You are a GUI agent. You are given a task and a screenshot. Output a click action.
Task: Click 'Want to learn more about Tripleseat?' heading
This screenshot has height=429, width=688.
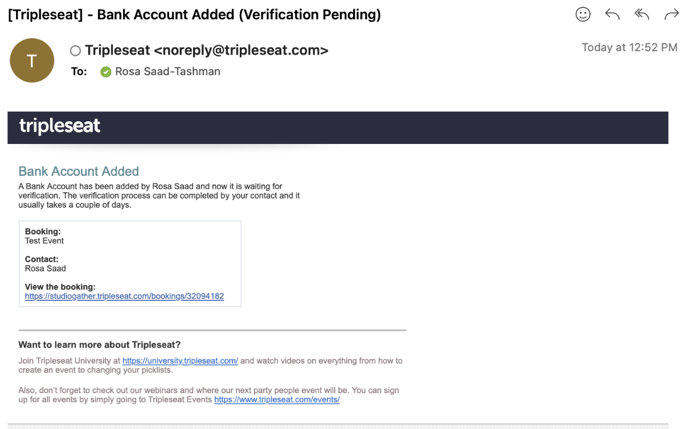coord(99,345)
